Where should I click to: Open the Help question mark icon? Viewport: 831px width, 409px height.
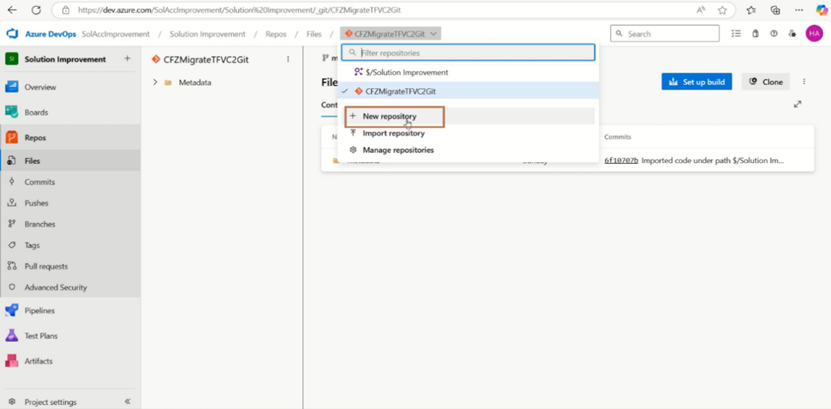[x=774, y=33]
